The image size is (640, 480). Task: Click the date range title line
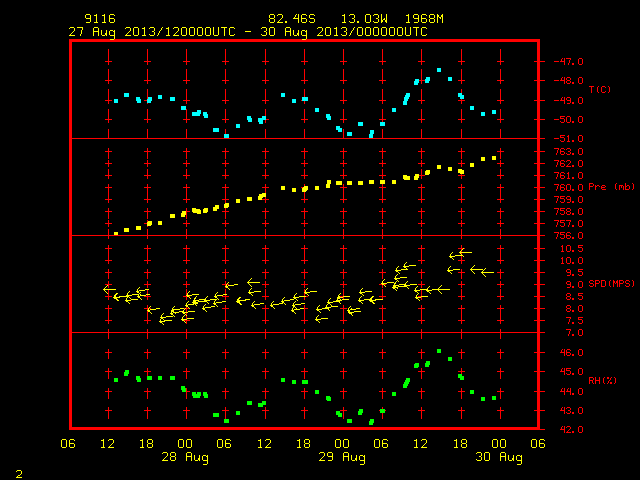coord(248,32)
